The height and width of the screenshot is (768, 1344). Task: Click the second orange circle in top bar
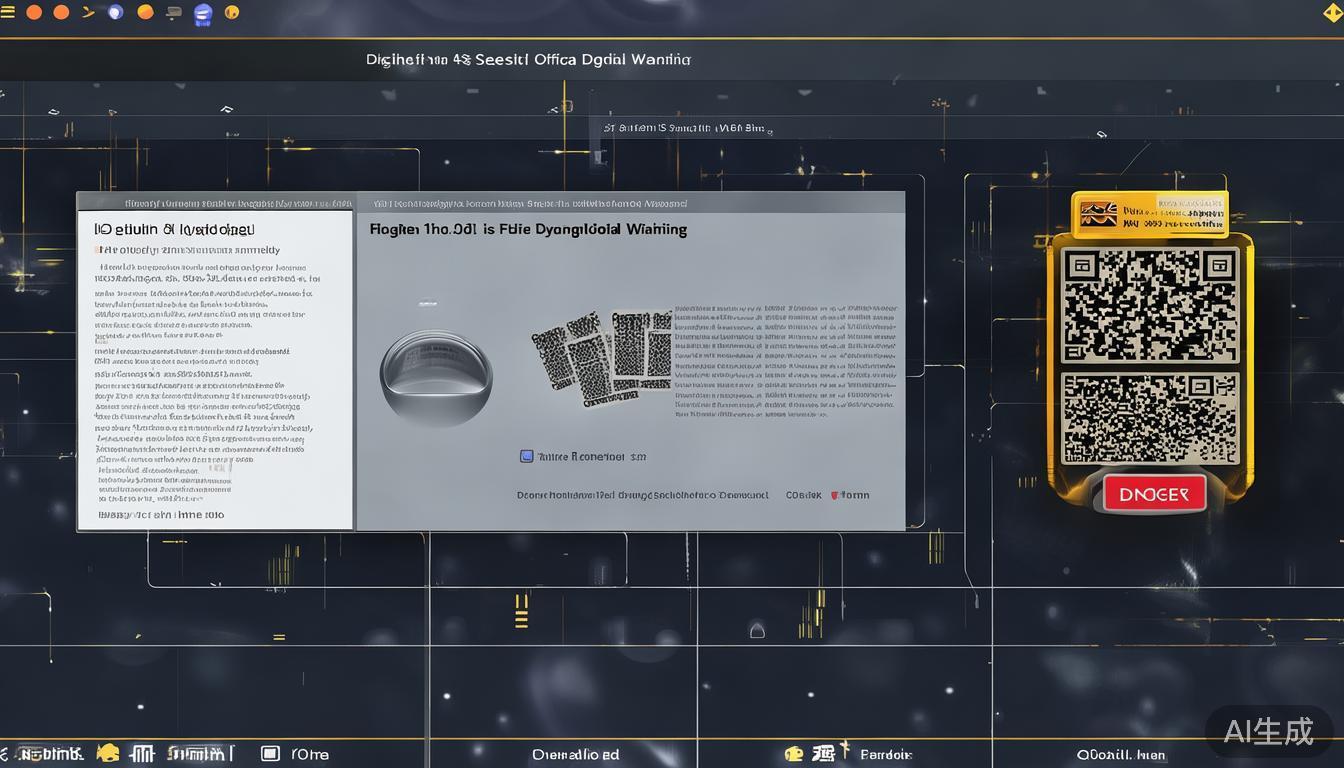(x=61, y=12)
